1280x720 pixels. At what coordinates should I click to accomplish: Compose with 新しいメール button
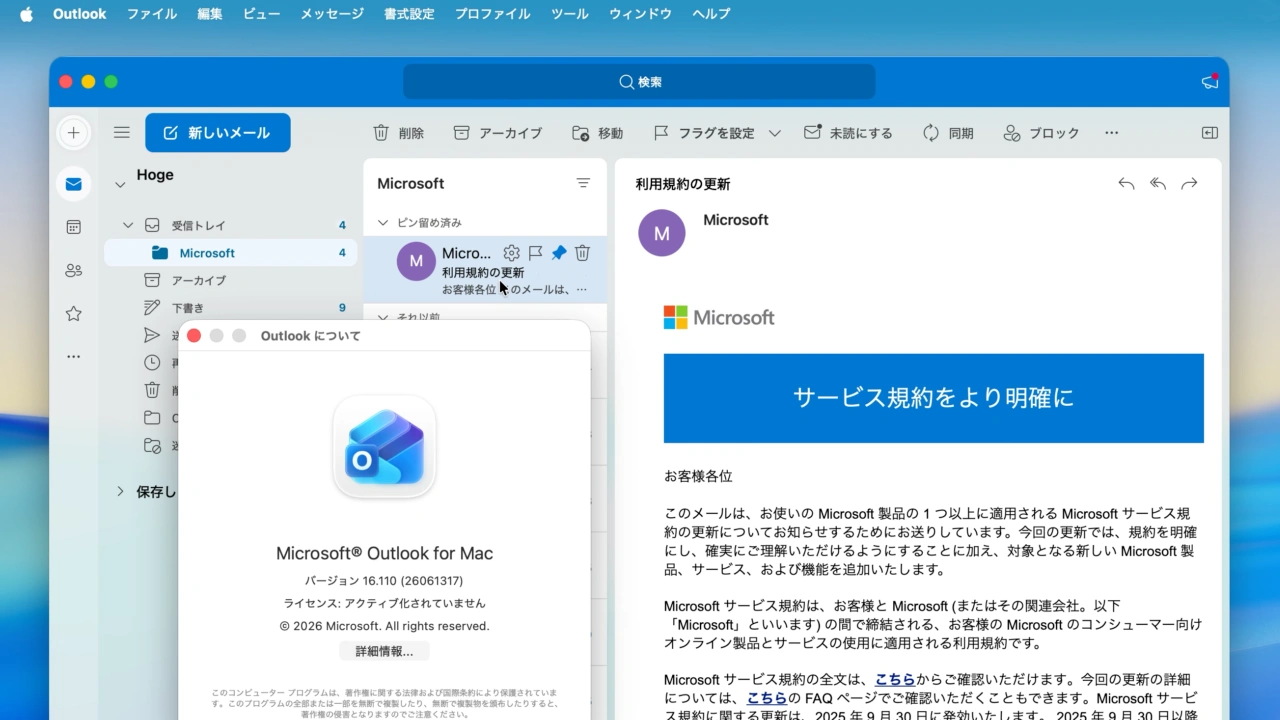(x=218, y=133)
